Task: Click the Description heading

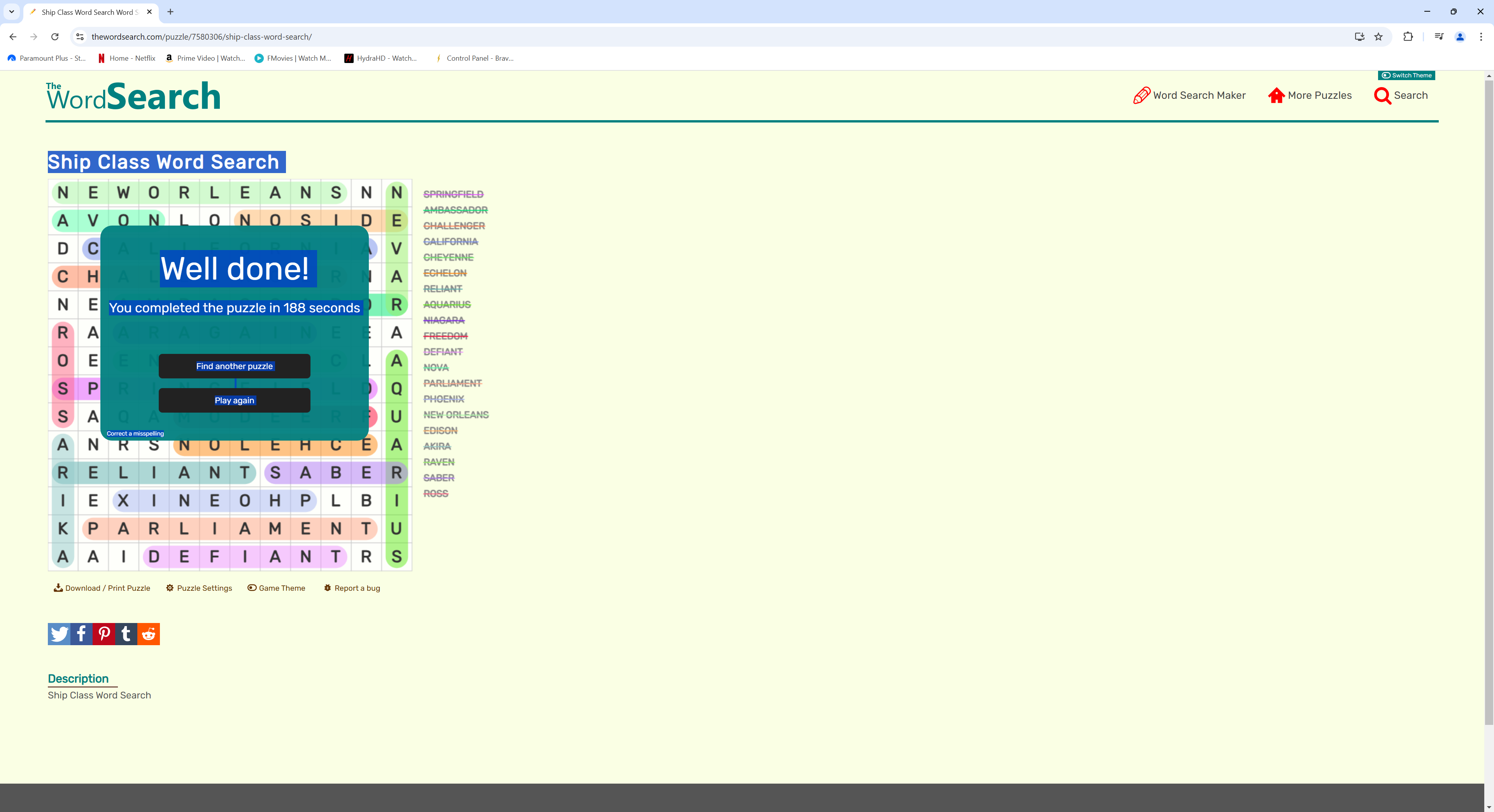Action: click(78, 679)
